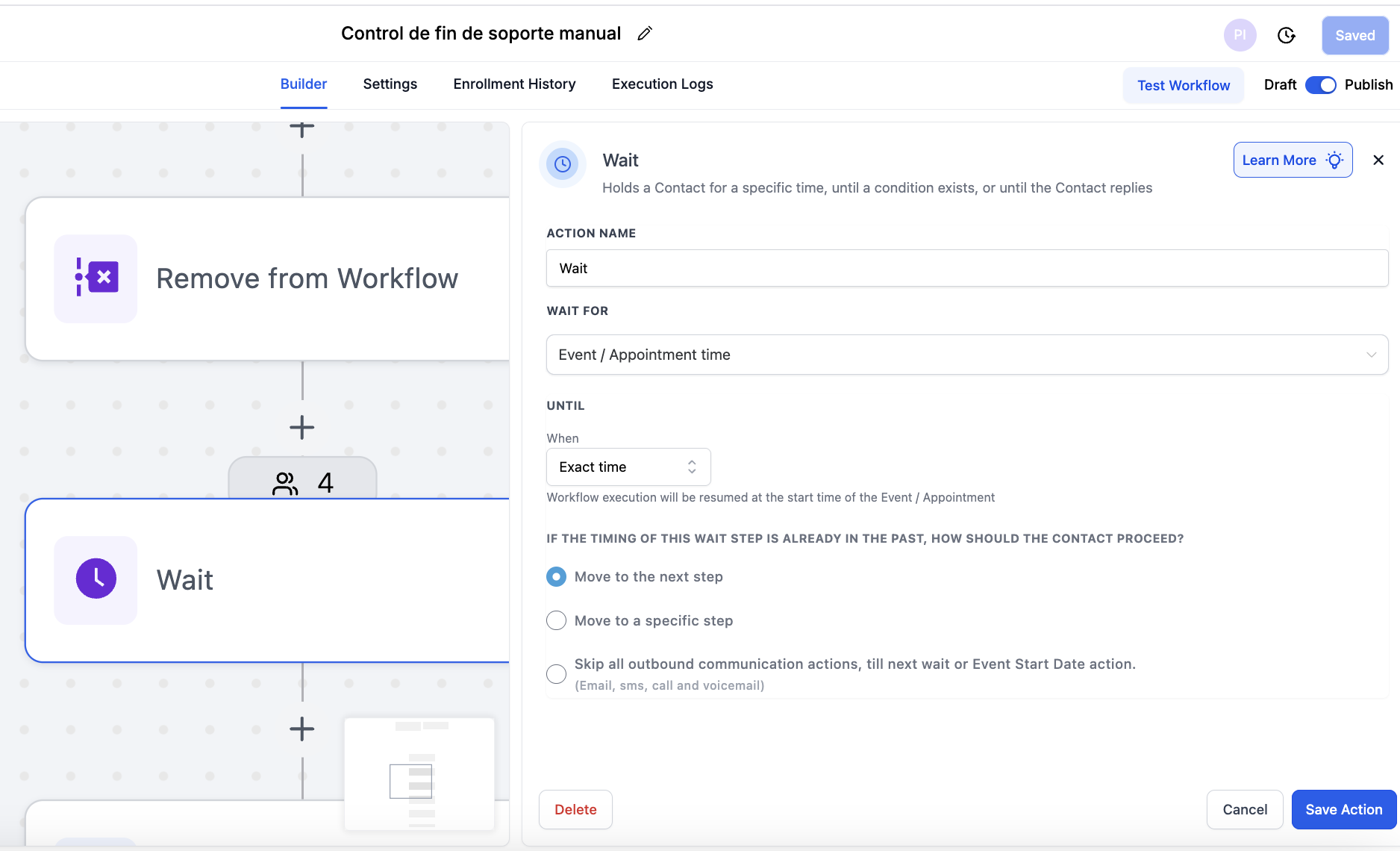
Task: Open the Wait For dropdown
Action: (x=967, y=355)
